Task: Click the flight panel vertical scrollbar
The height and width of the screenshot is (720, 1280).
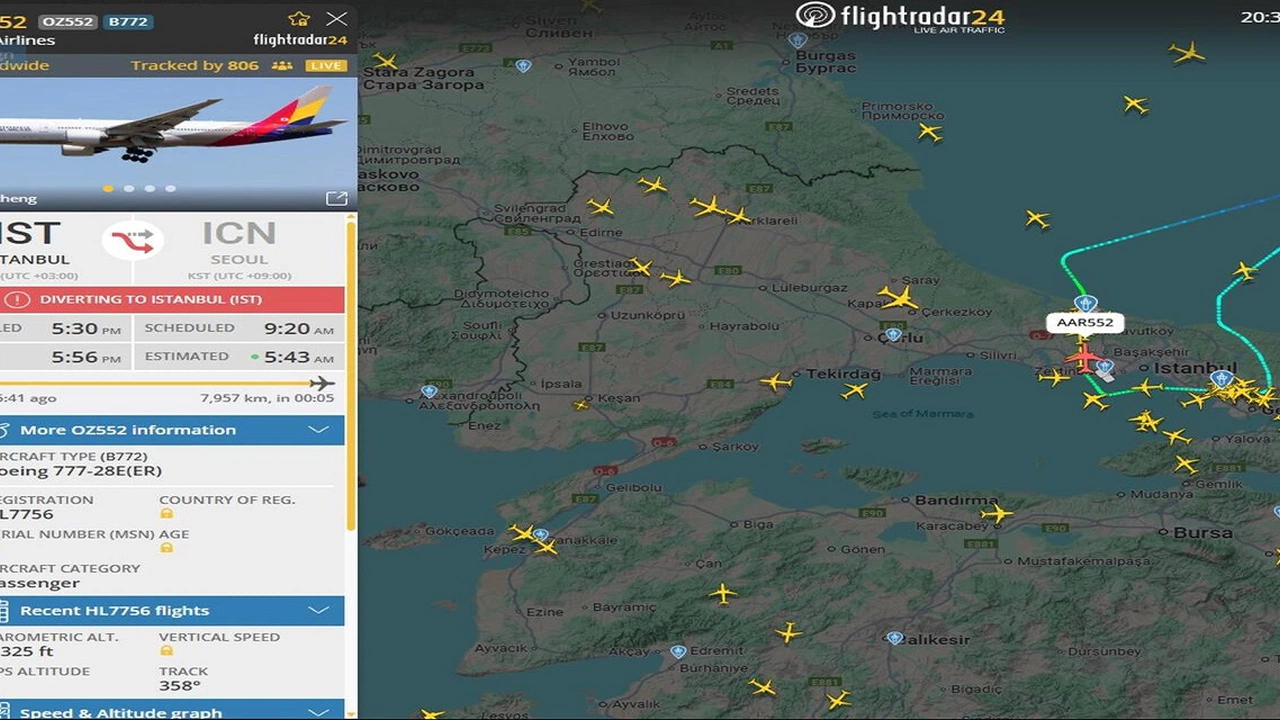Action: (351, 375)
